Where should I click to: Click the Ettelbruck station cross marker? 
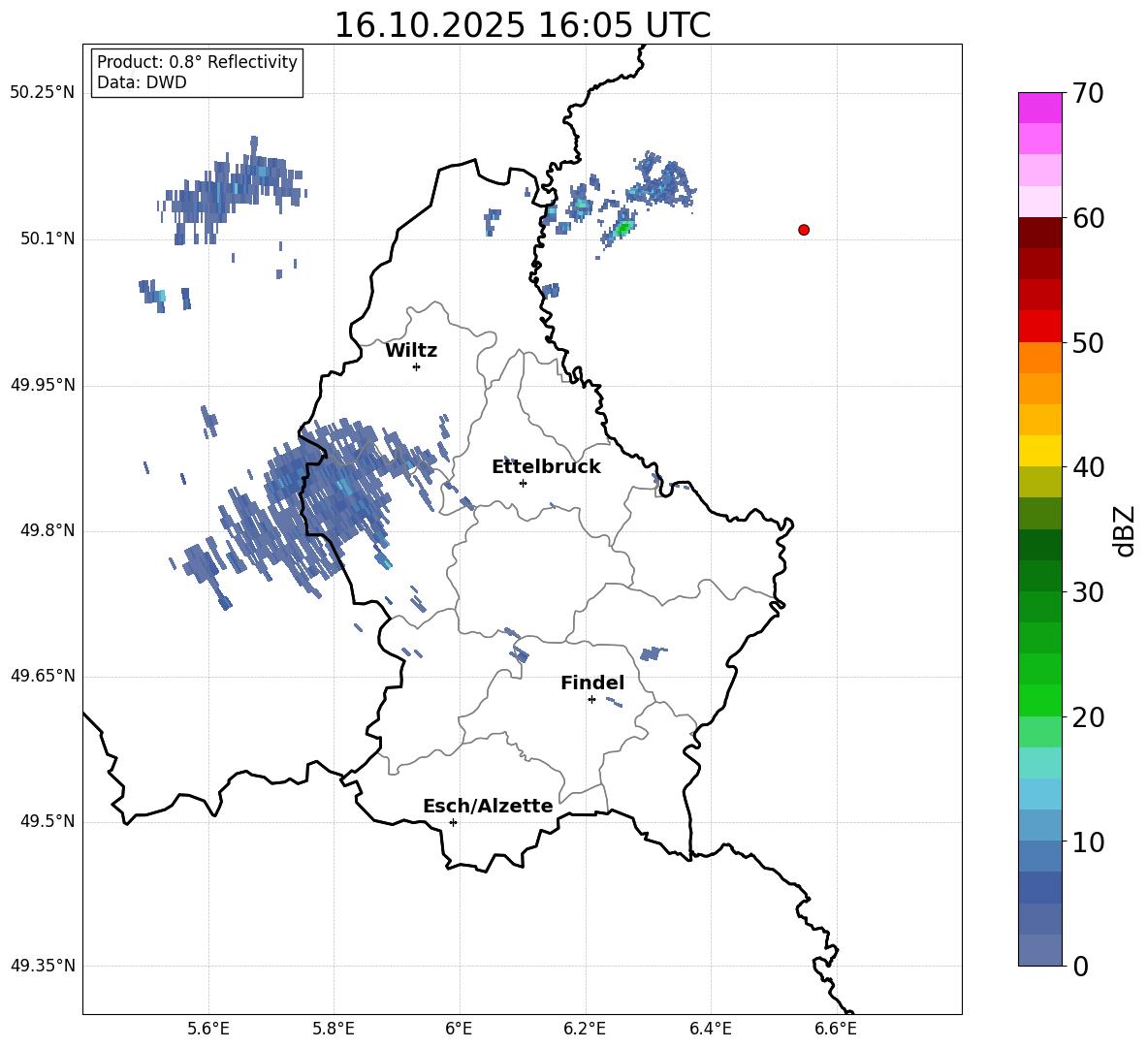[523, 483]
